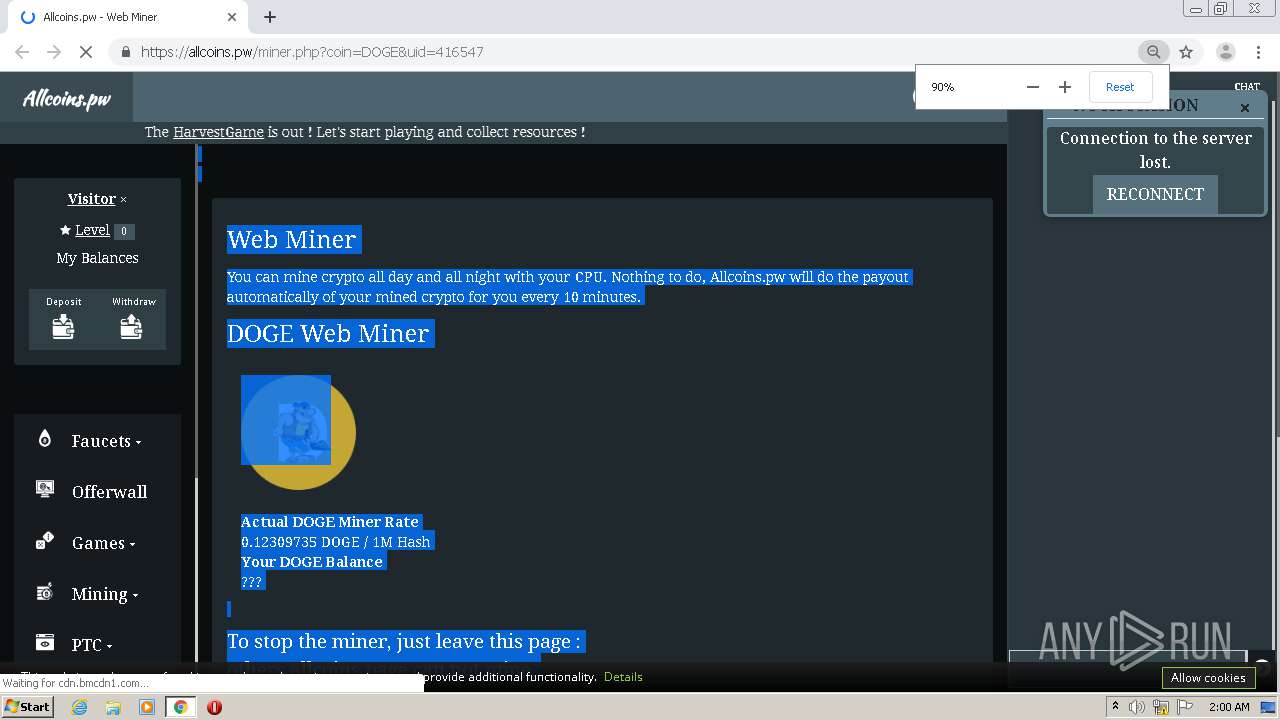Image resolution: width=1280 pixels, height=720 pixels.
Task: Open the Chrome profile avatar
Action: [1225, 52]
